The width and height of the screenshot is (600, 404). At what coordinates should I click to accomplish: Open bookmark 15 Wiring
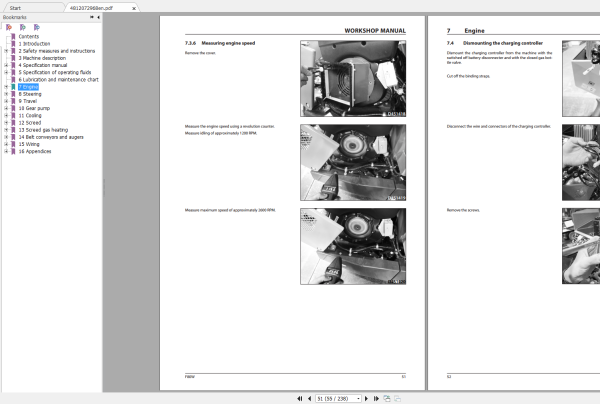pyautogui.click(x=29, y=144)
